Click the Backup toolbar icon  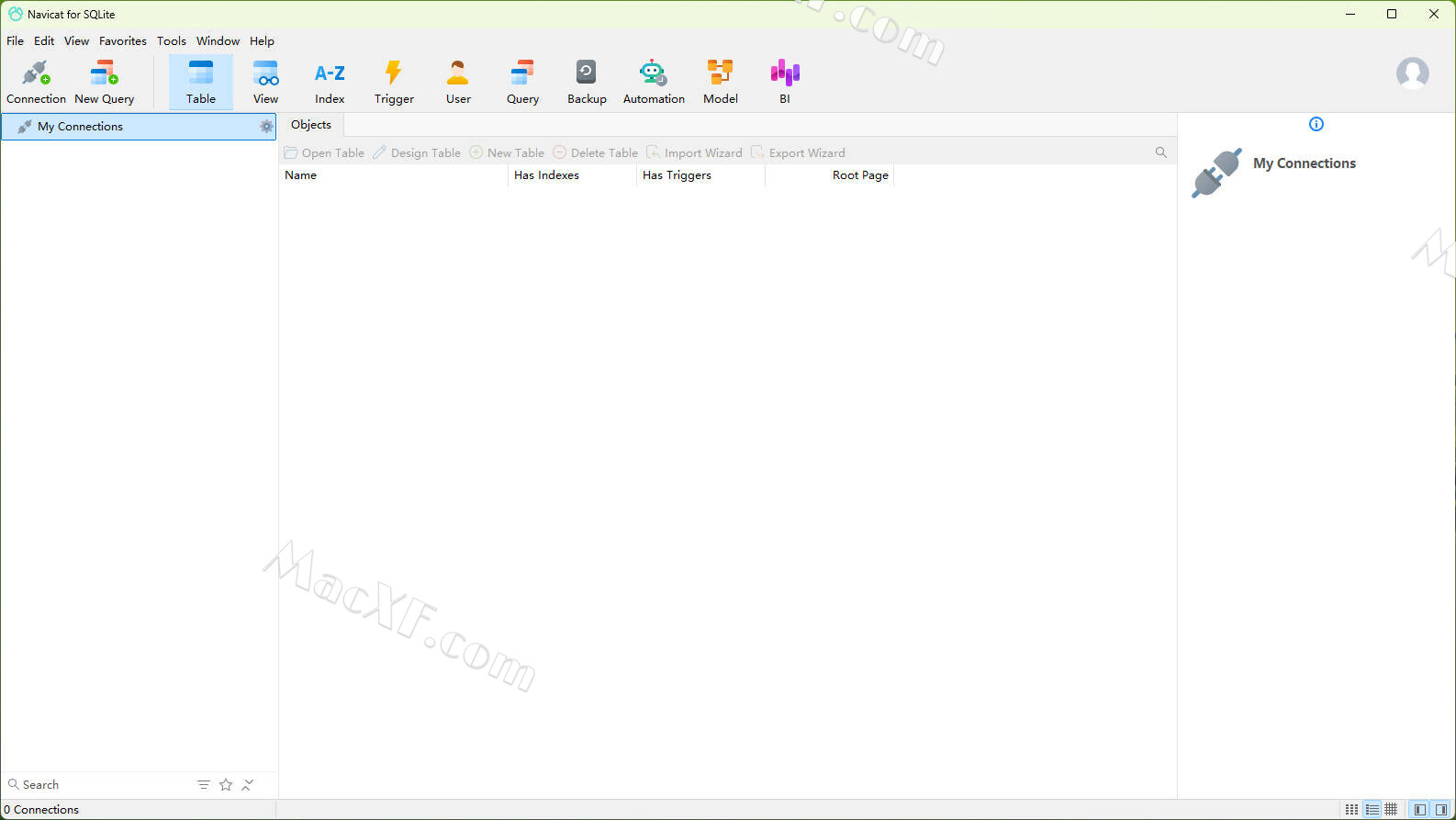click(586, 82)
